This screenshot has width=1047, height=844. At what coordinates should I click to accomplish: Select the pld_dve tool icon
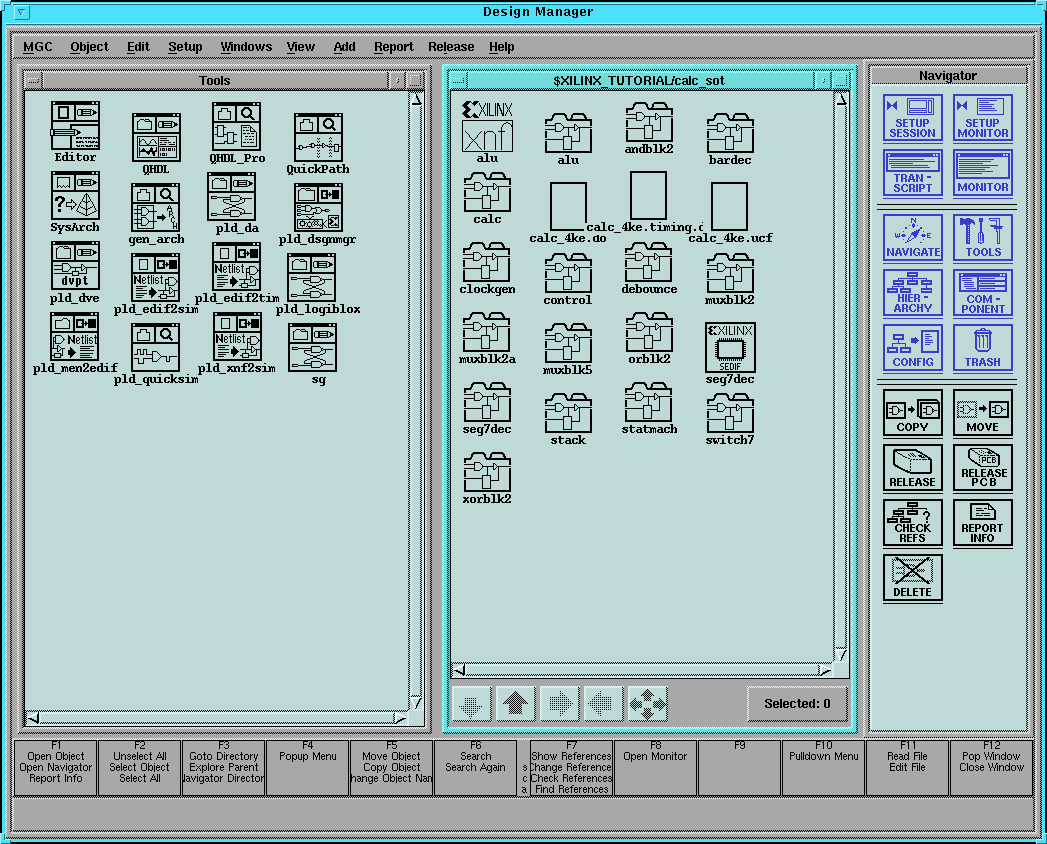coord(75,266)
